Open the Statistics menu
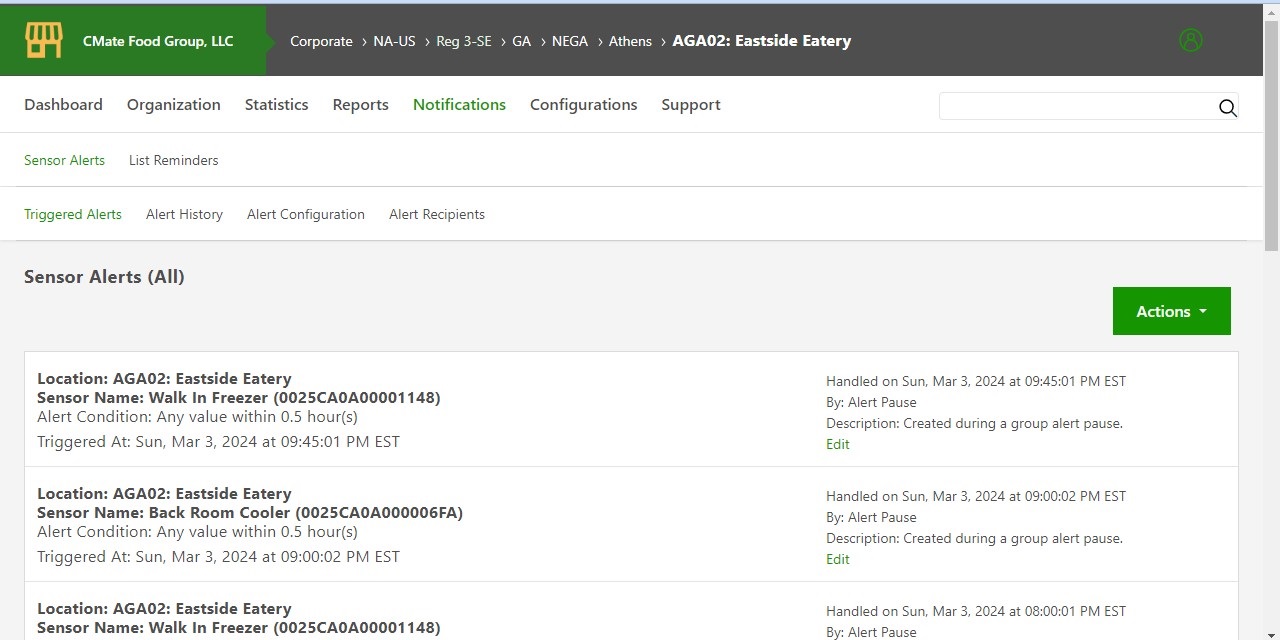 click(276, 105)
